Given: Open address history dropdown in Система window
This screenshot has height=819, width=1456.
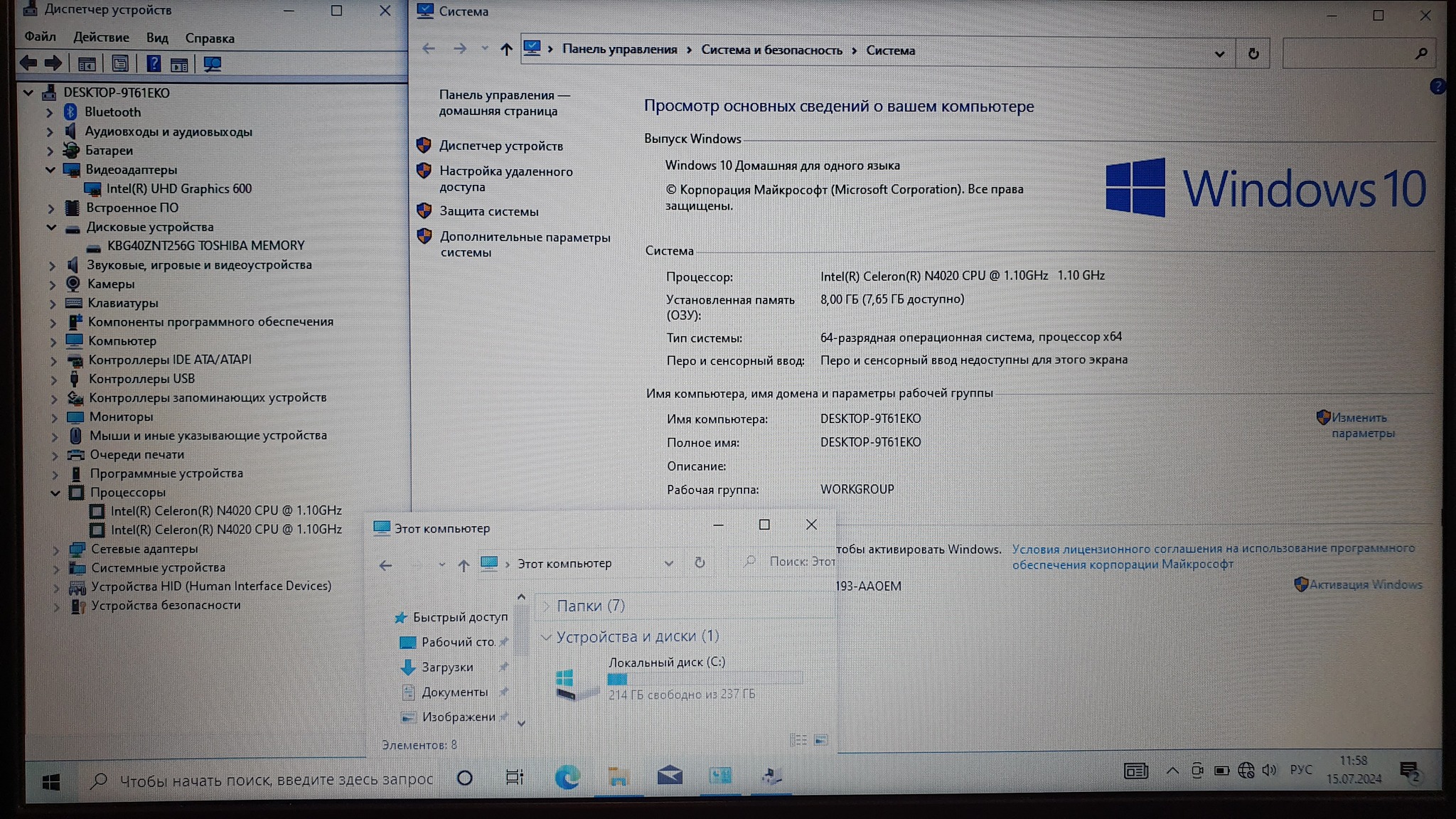Looking at the screenshot, I should 1219,53.
